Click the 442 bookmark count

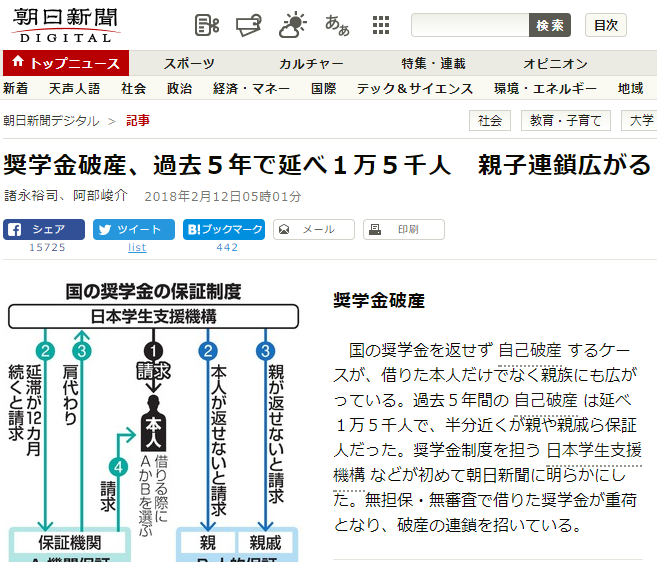[227, 247]
